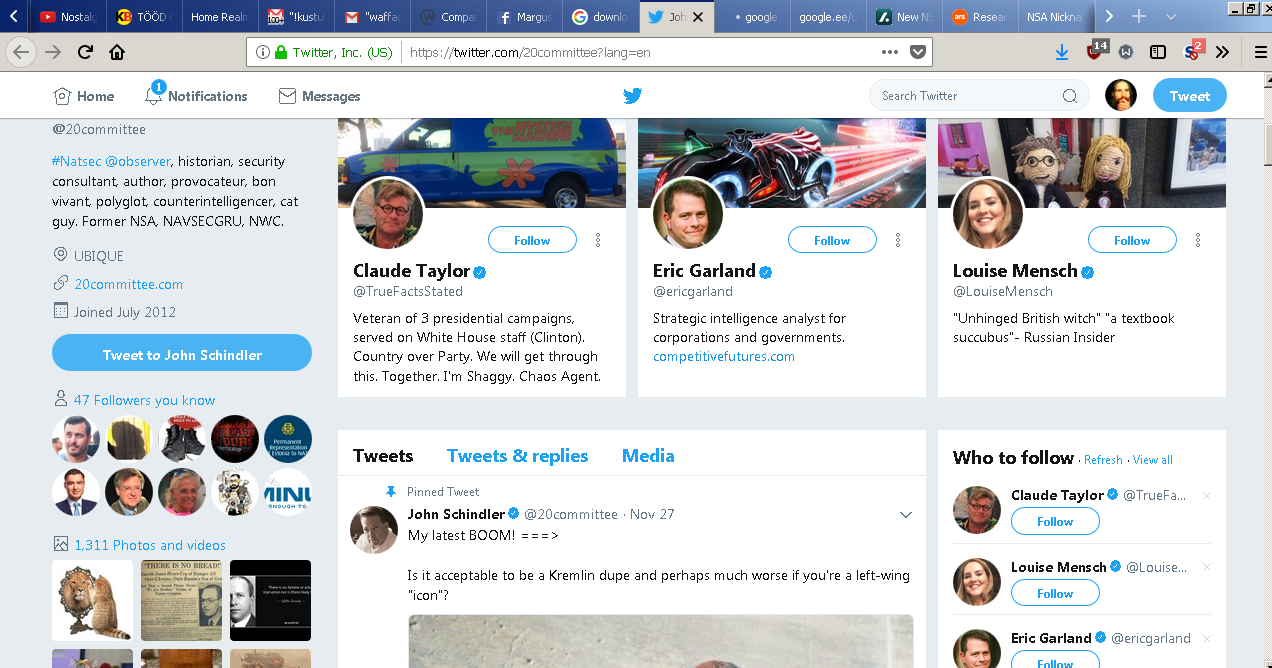Open the 20committee.com link
Image resolution: width=1272 pixels, height=668 pixels.
128,284
